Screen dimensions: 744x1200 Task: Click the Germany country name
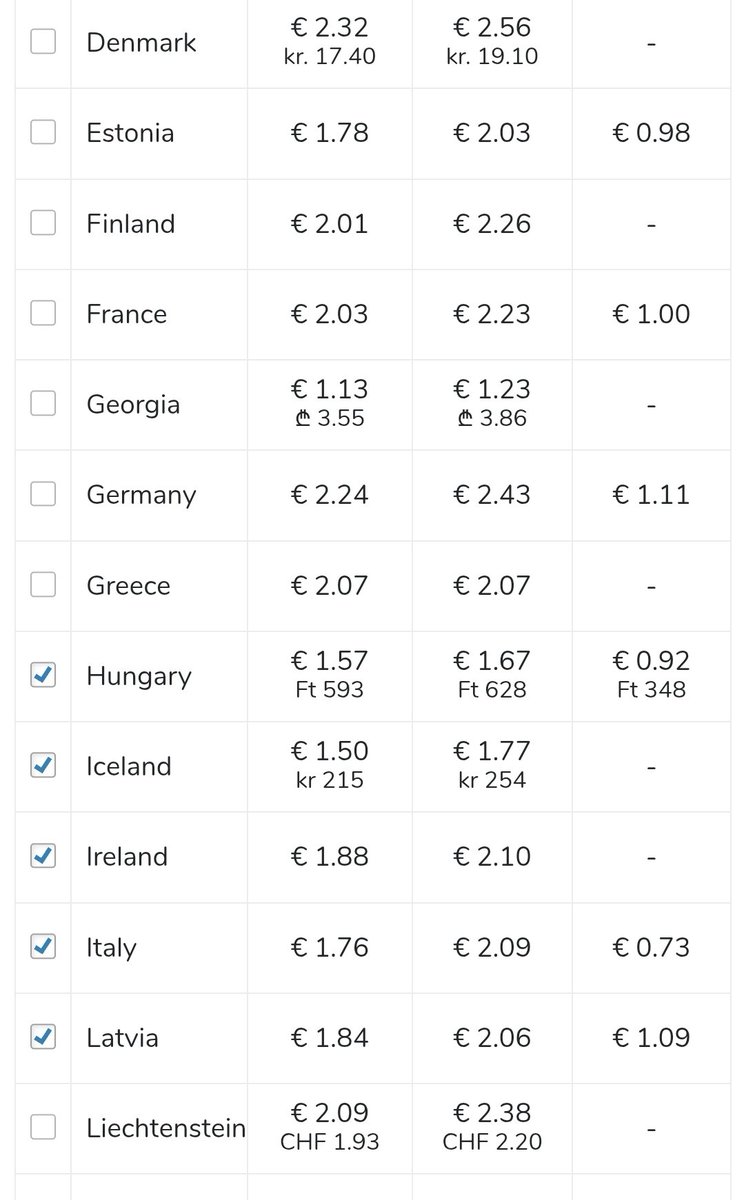coord(141,495)
